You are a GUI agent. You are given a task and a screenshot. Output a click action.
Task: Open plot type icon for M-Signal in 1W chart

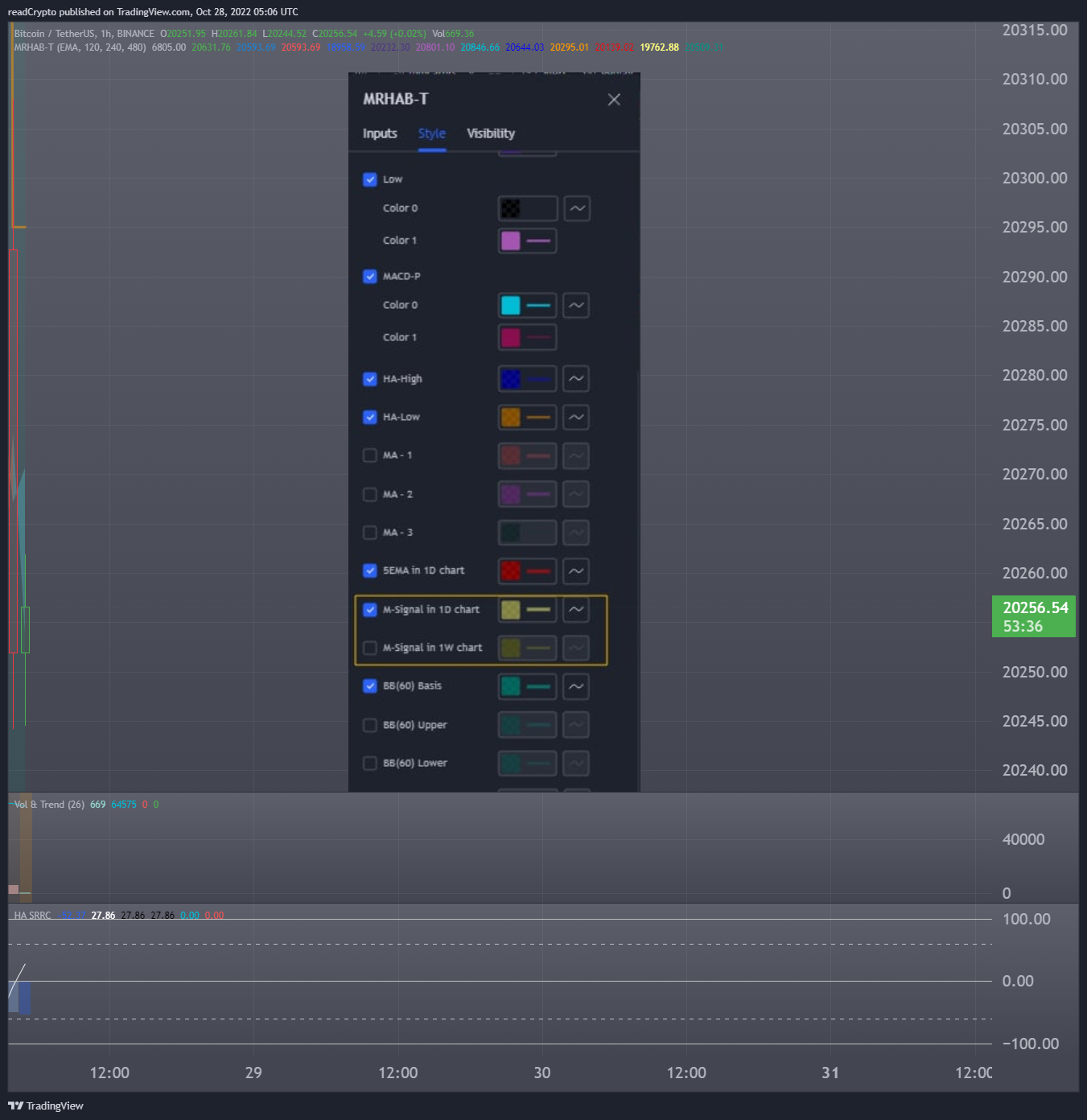coord(576,648)
